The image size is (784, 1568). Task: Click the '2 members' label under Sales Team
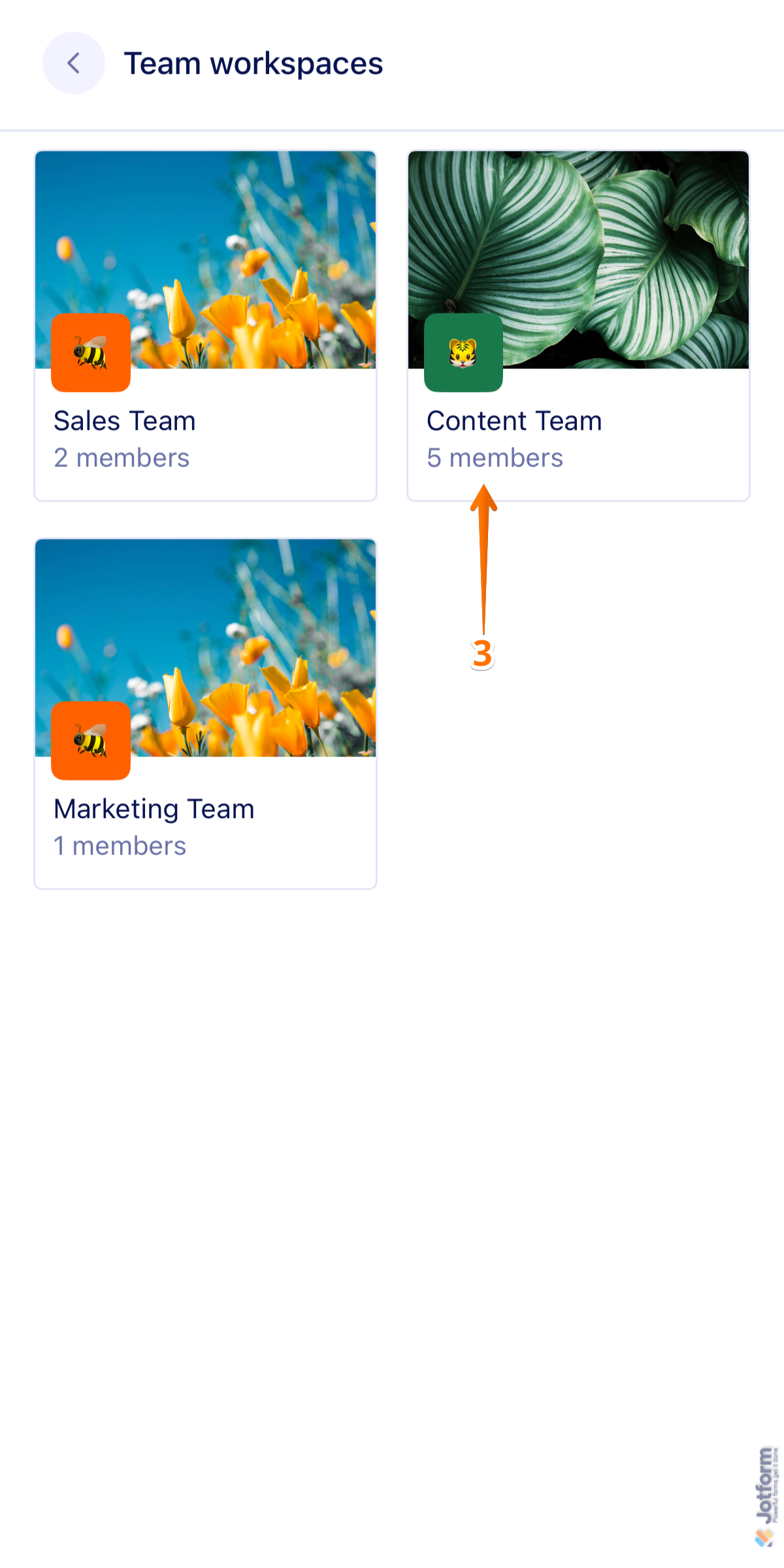tap(122, 458)
